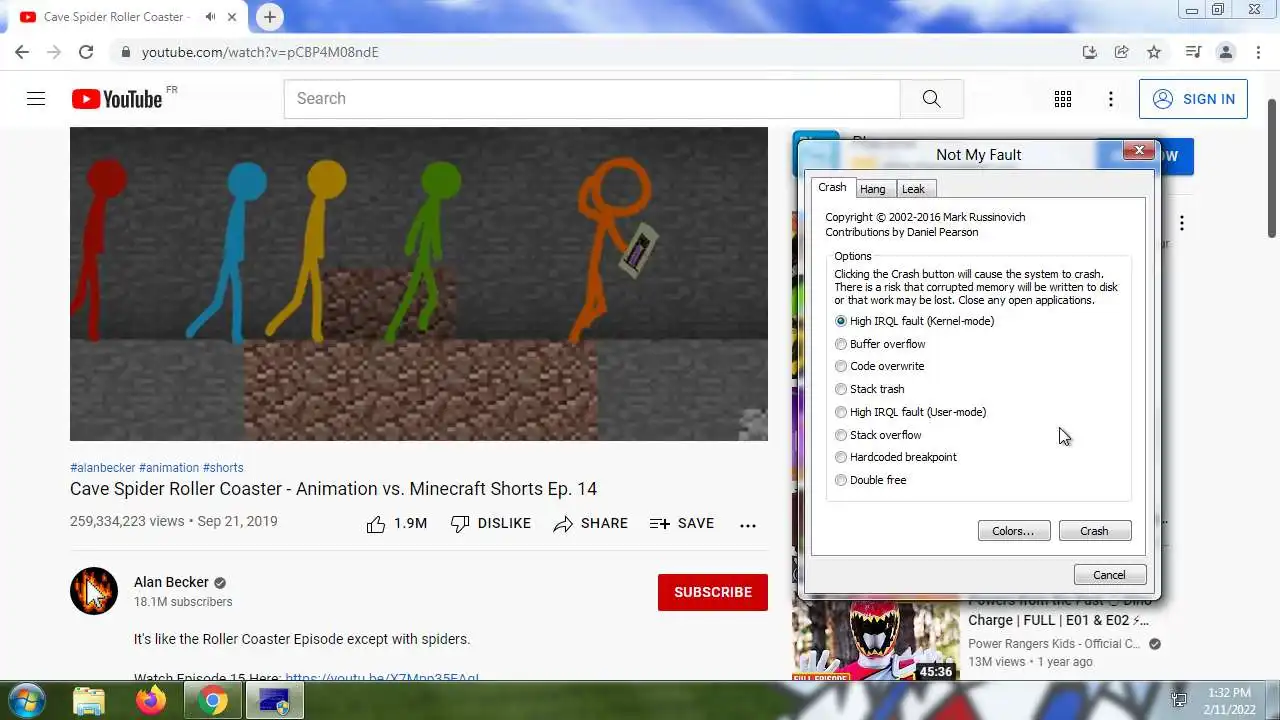
Task: Select High IRQL fault (User-mode) option
Action: click(x=911, y=412)
